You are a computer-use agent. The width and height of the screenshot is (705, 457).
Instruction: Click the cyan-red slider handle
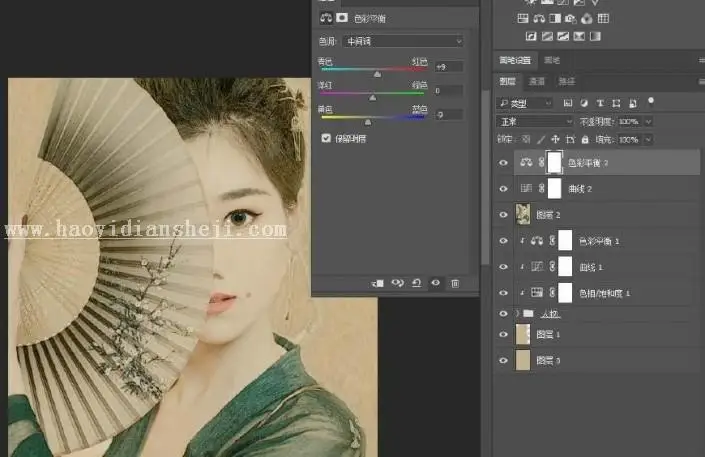point(378,74)
